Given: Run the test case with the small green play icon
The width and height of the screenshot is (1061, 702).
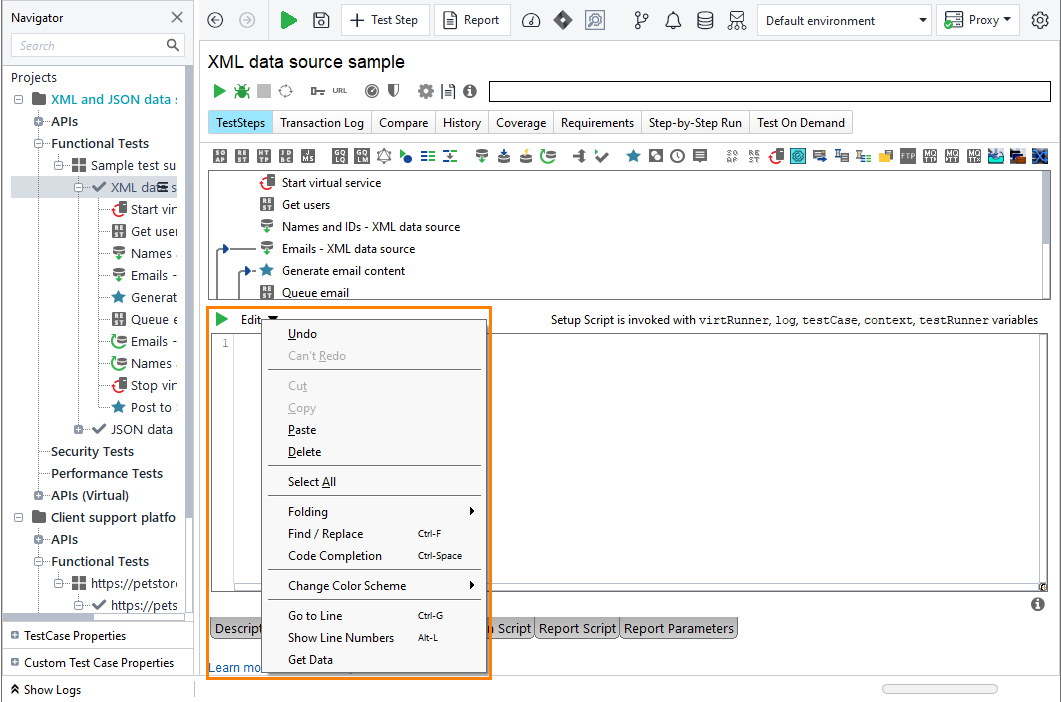Looking at the screenshot, I should click(219, 91).
